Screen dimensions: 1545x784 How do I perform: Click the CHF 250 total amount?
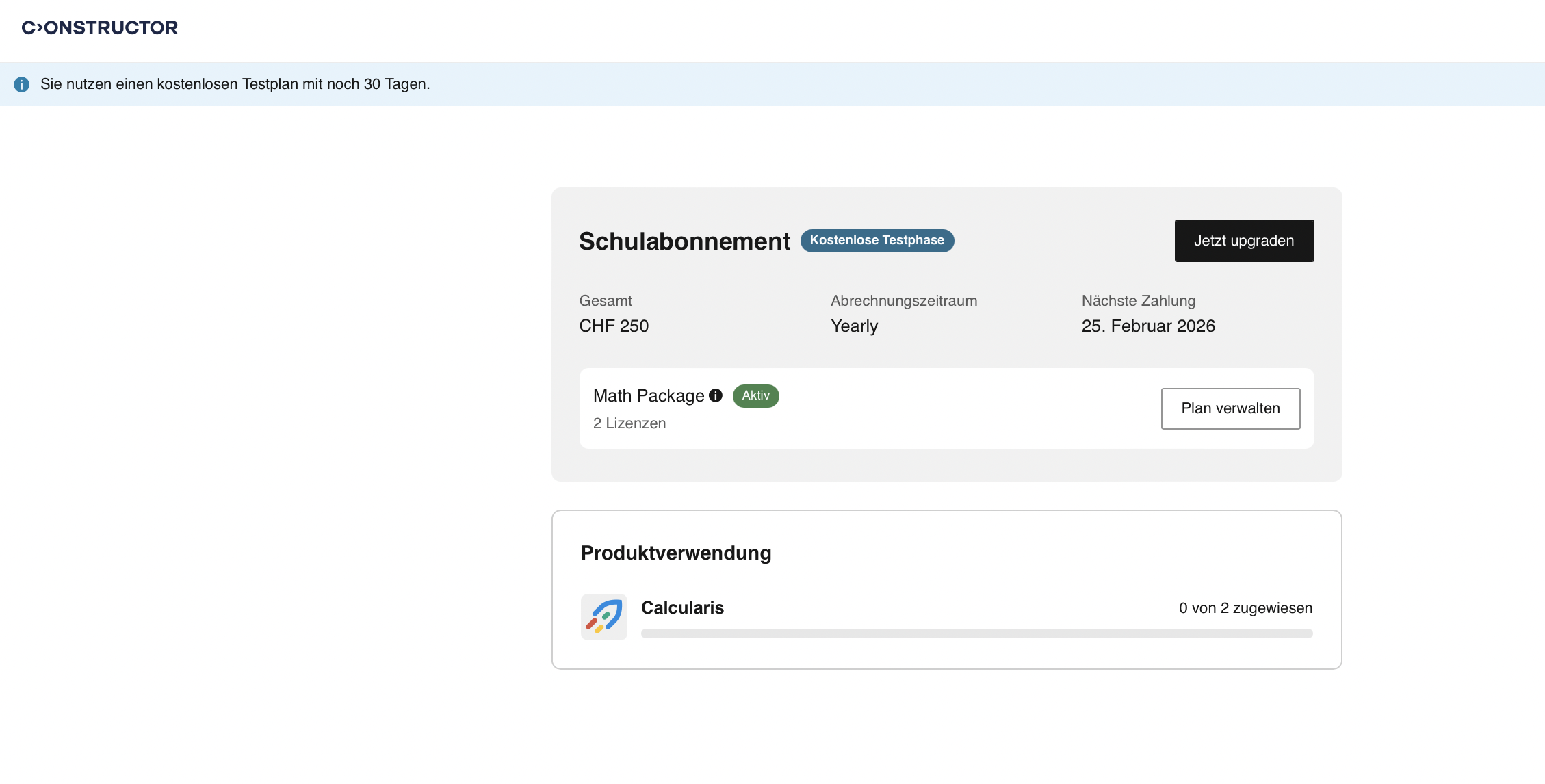pyautogui.click(x=614, y=326)
